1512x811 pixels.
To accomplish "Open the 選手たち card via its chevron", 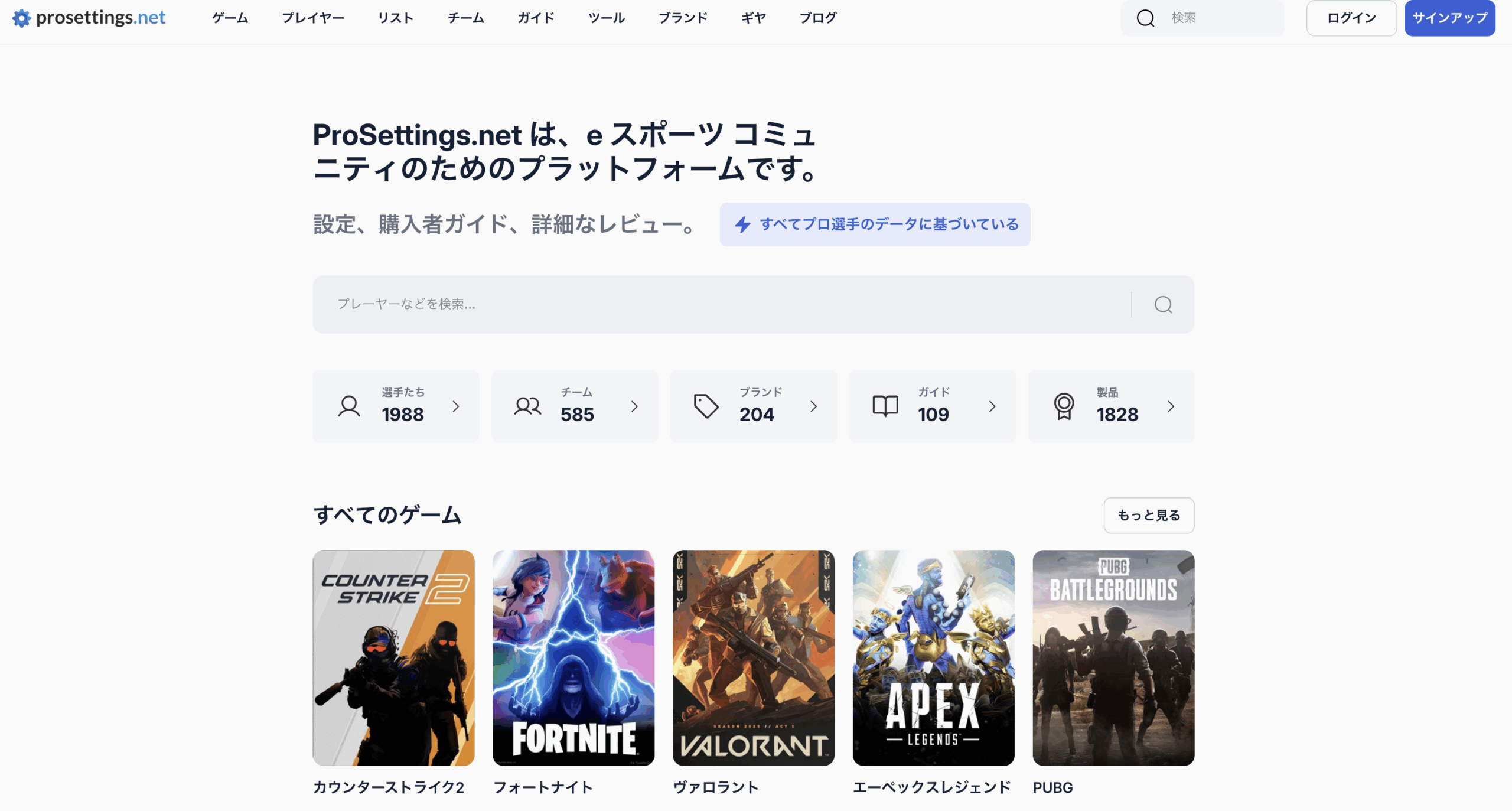I will pos(455,406).
